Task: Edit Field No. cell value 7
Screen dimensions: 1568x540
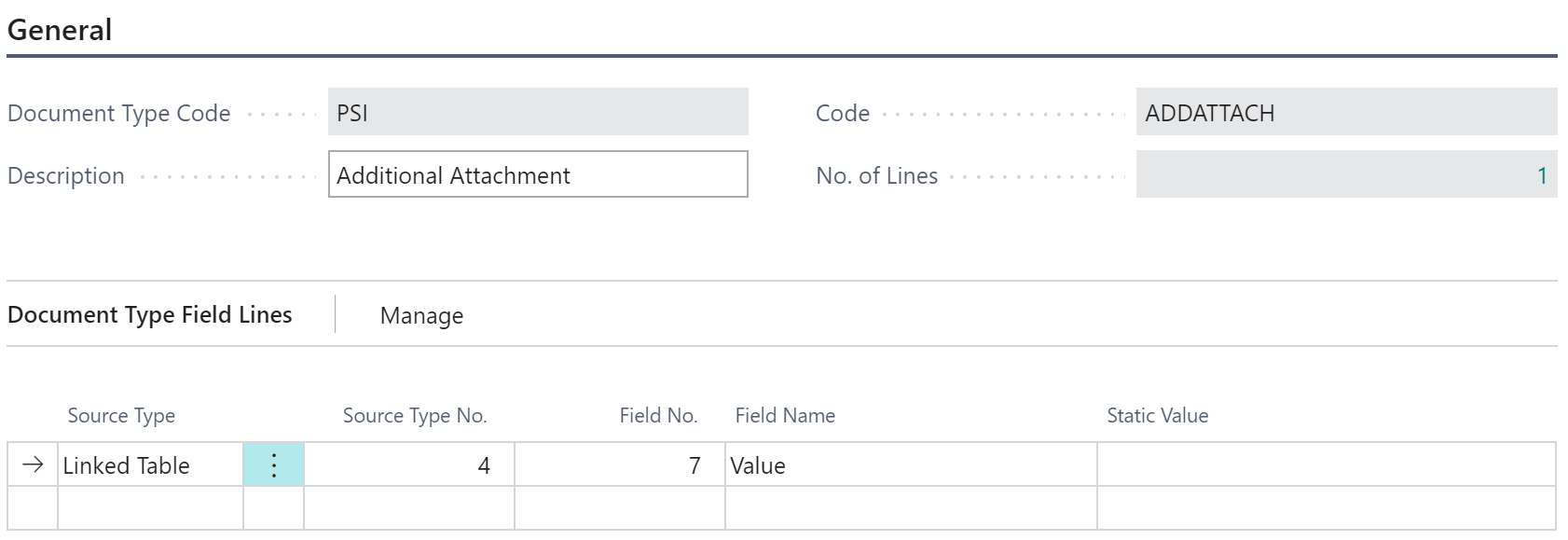Action: (620, 464)
